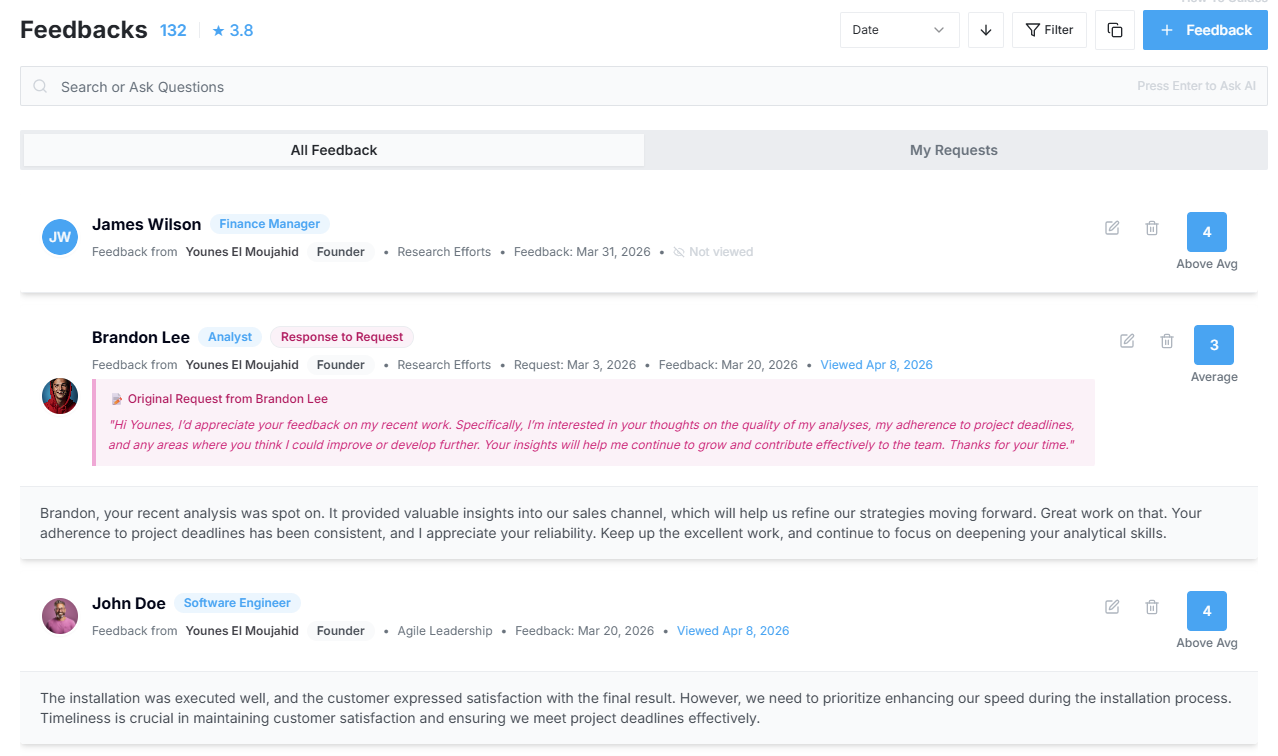The width and height of the screenshot is (1278, 756).
Task: Click Research Efforts on Brandon Lee's row
Action: tap(444, 365)
